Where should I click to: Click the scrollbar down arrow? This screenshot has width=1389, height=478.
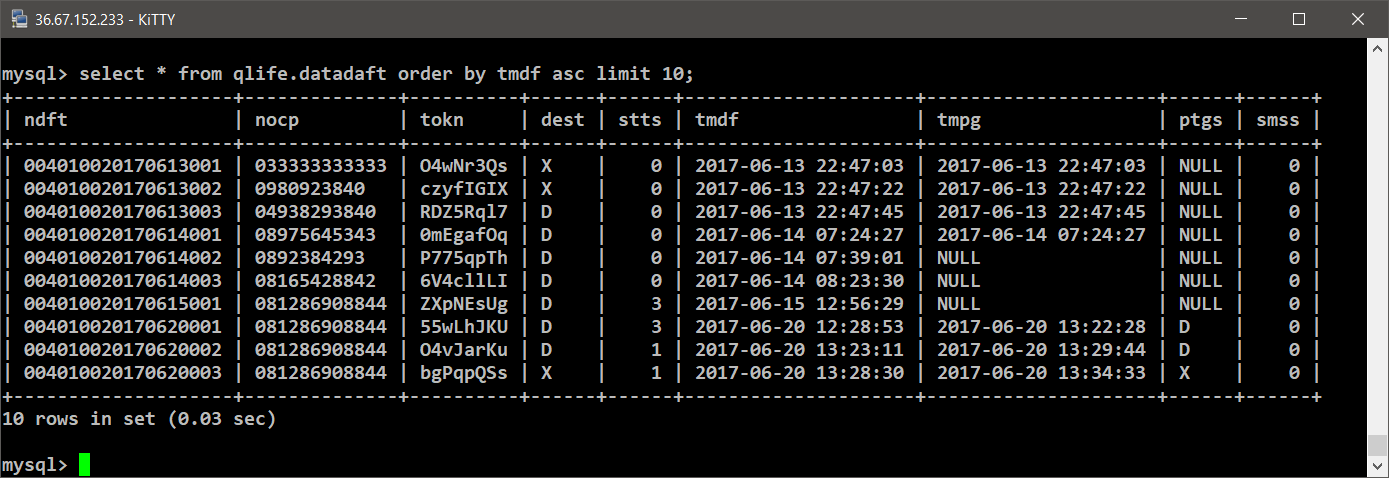1378,467
